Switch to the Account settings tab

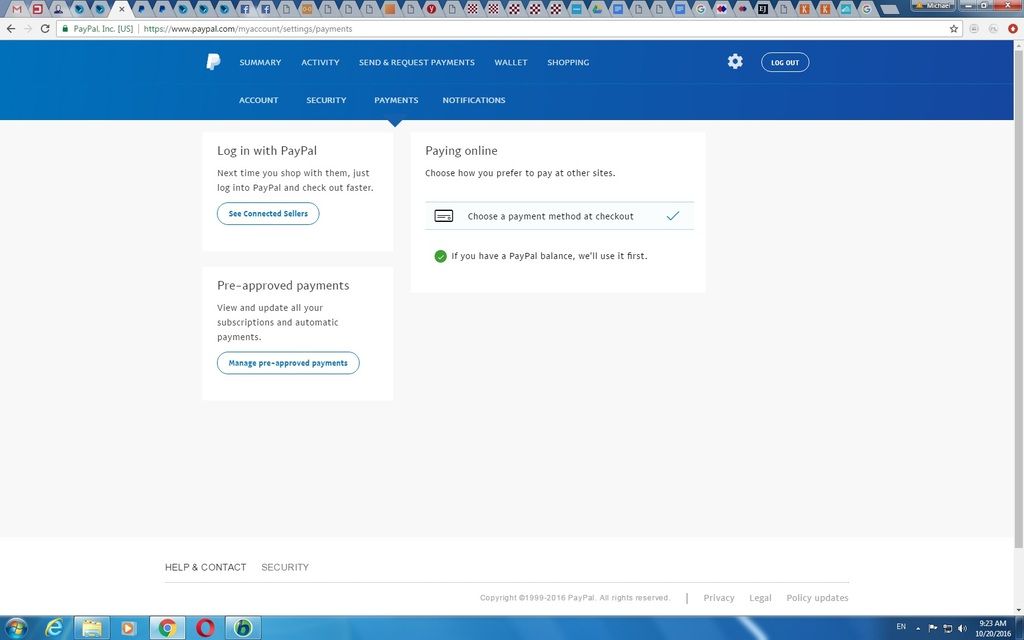[259, 101]
